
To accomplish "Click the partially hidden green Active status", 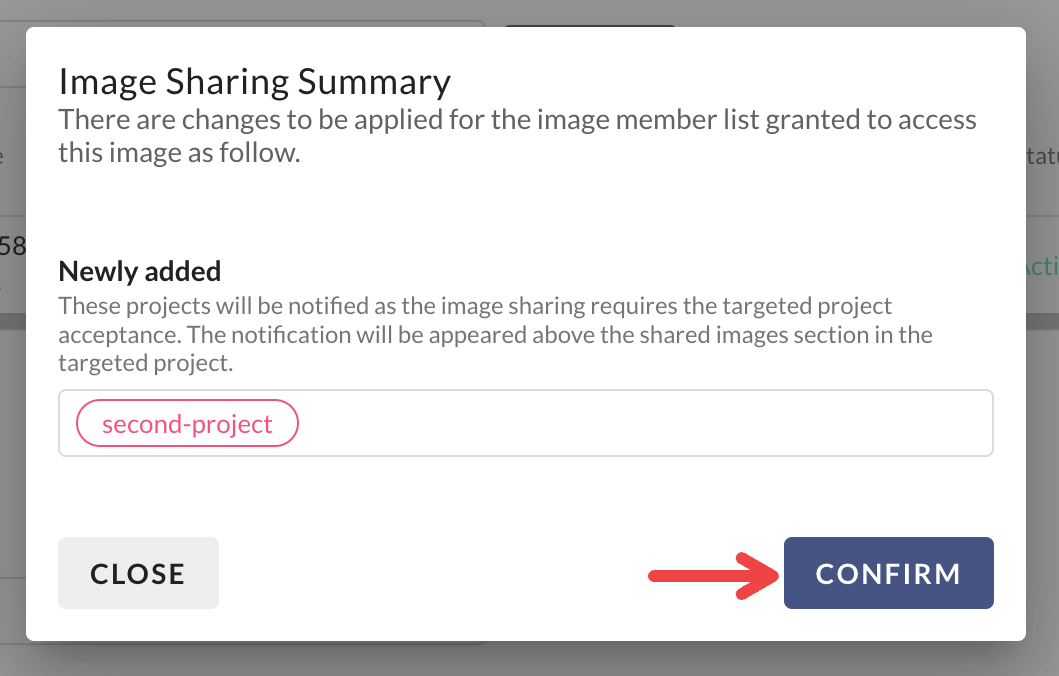I will pos(1041,267).
